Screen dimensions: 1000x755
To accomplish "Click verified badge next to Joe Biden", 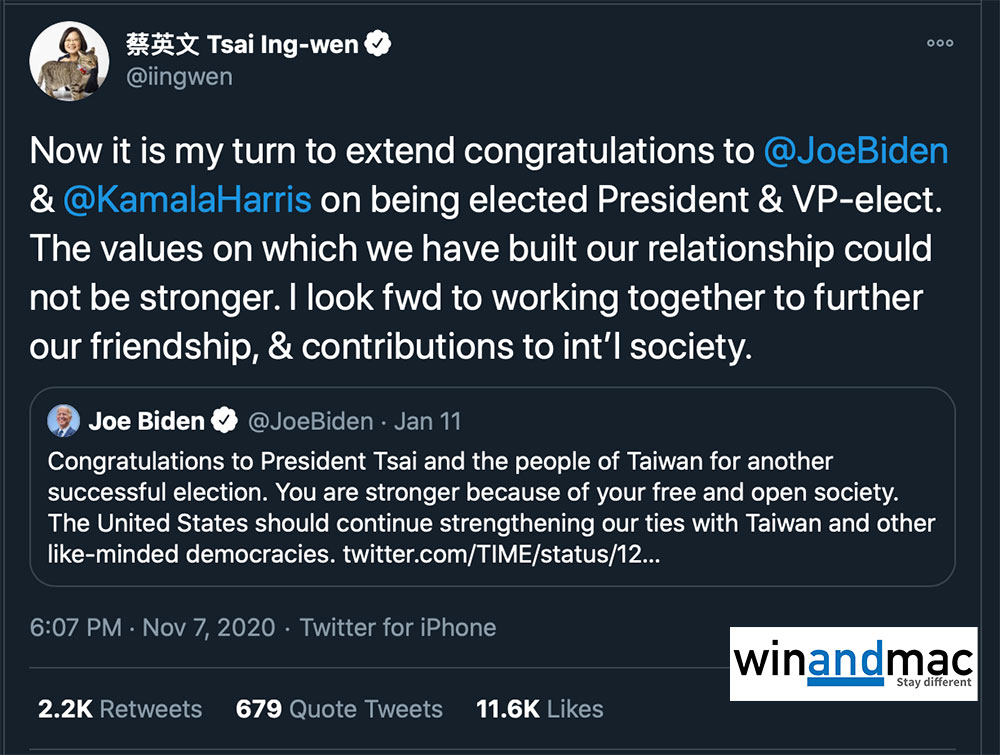I will [225, 421].
